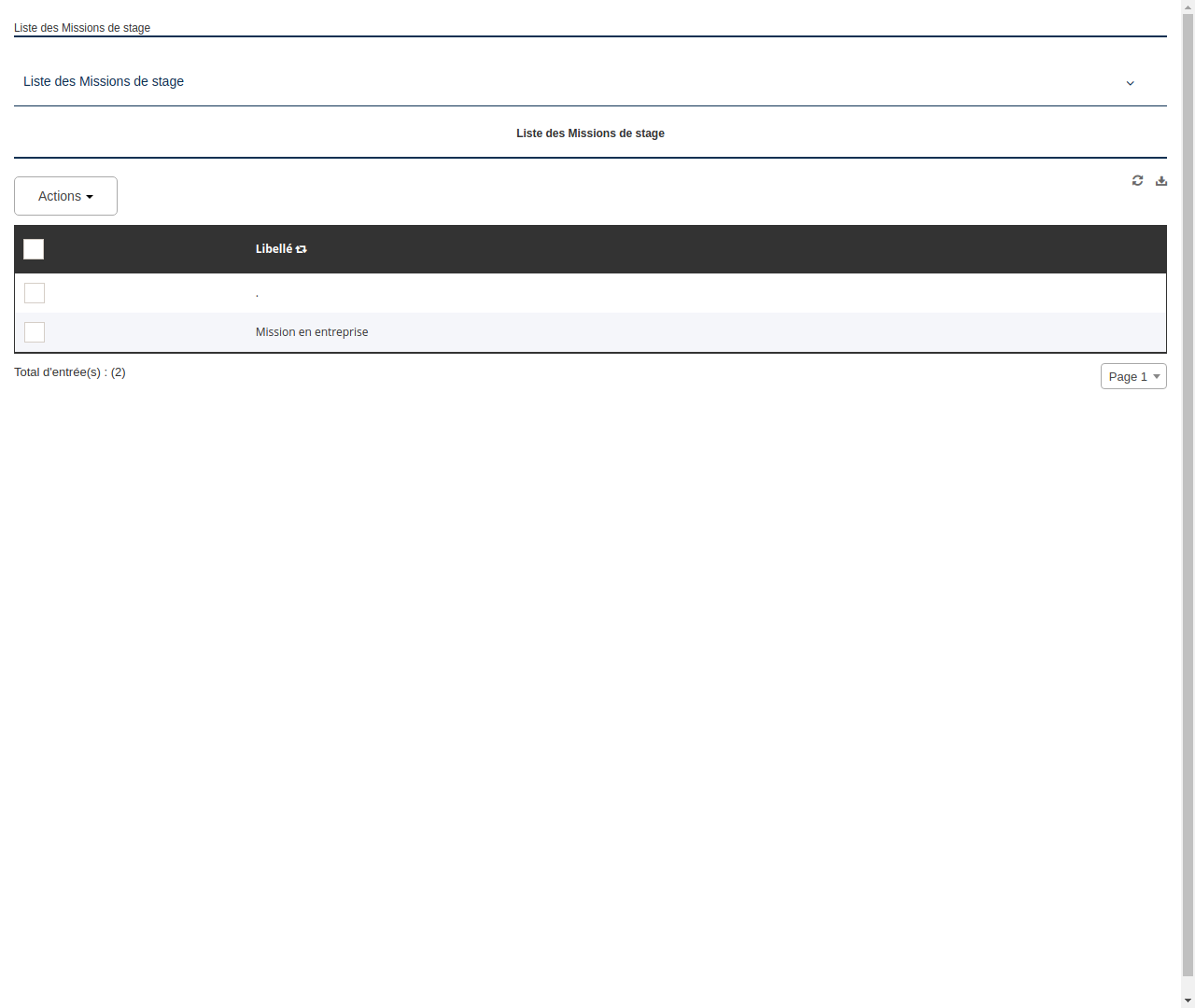Sort the table using the Libellé sort icon
1195x1008 pixels.
pyautogui.click(x=301, y=248)
